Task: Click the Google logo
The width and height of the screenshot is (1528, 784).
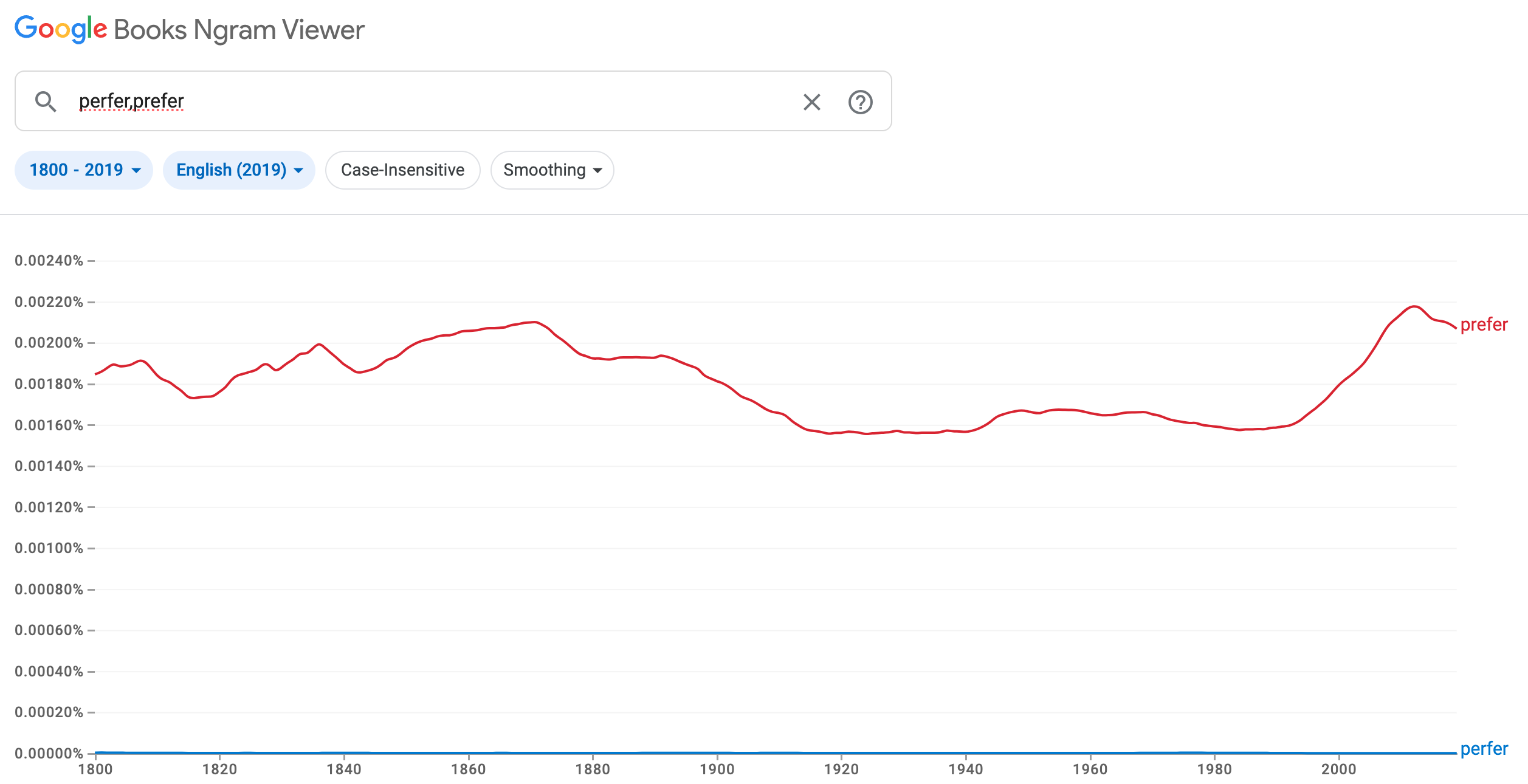Action: 61,29
